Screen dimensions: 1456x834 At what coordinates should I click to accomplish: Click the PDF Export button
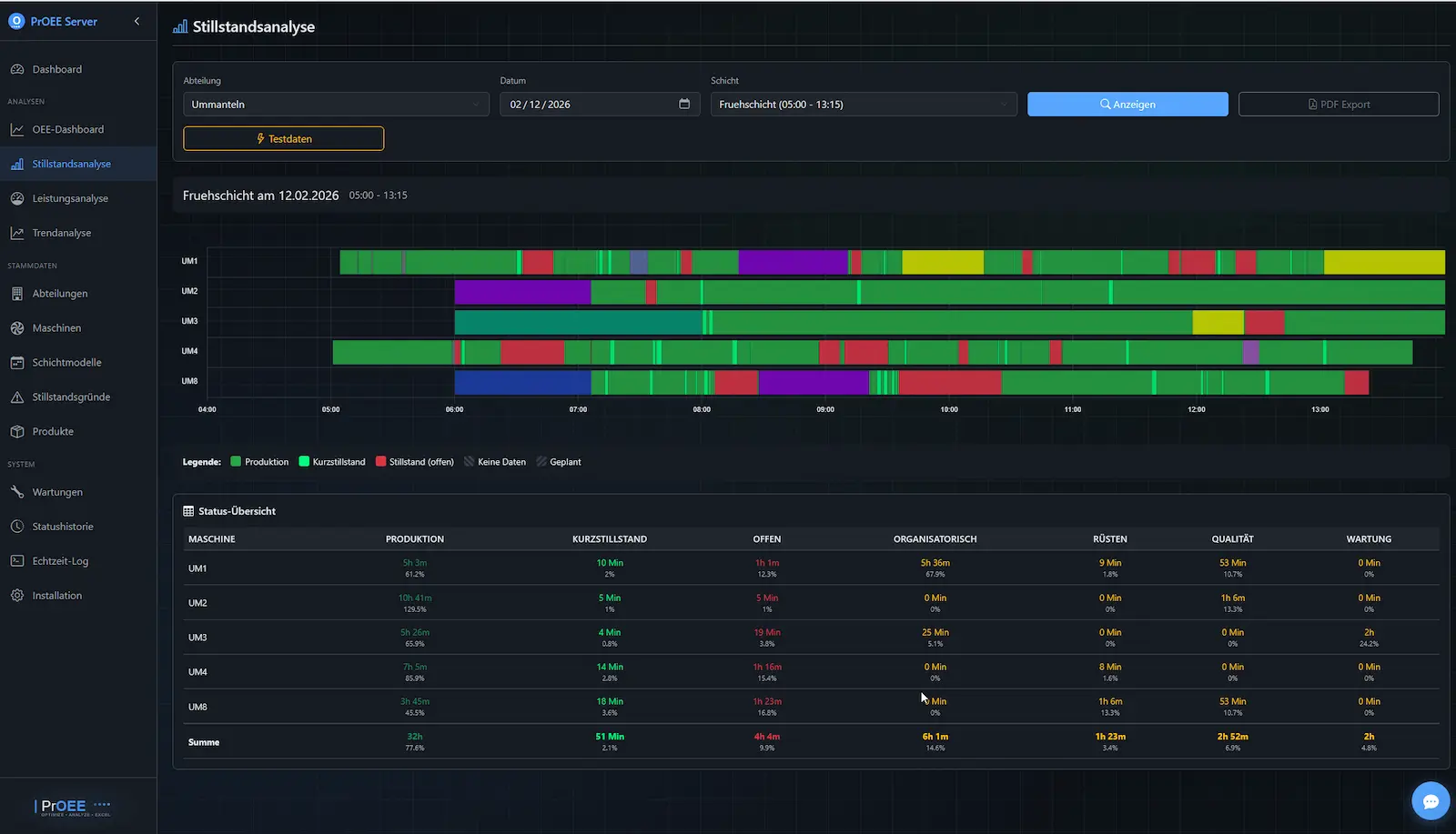pos(1338,105)
